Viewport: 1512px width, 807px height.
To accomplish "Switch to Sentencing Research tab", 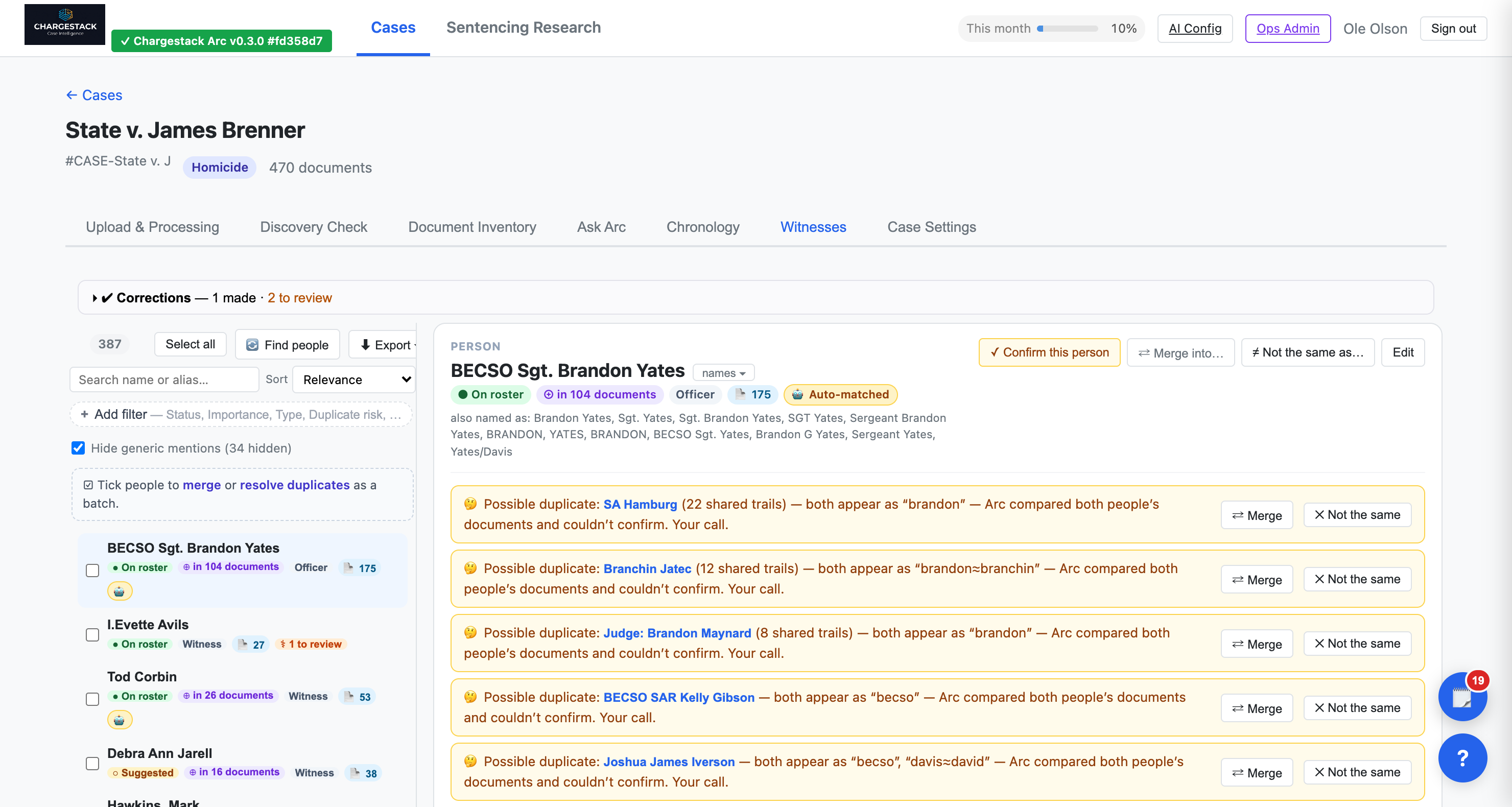I will pyautogui.click(x=523, y=28).
